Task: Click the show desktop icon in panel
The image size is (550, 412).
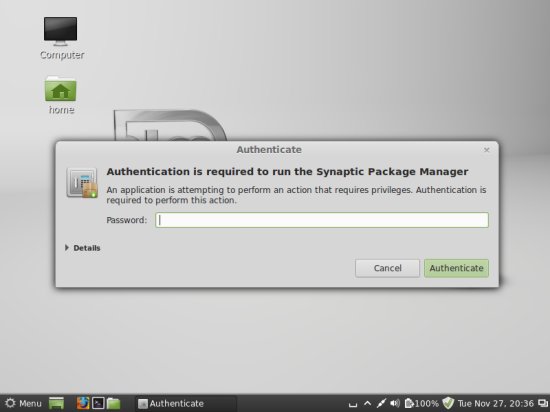Action: click(56, 403)
